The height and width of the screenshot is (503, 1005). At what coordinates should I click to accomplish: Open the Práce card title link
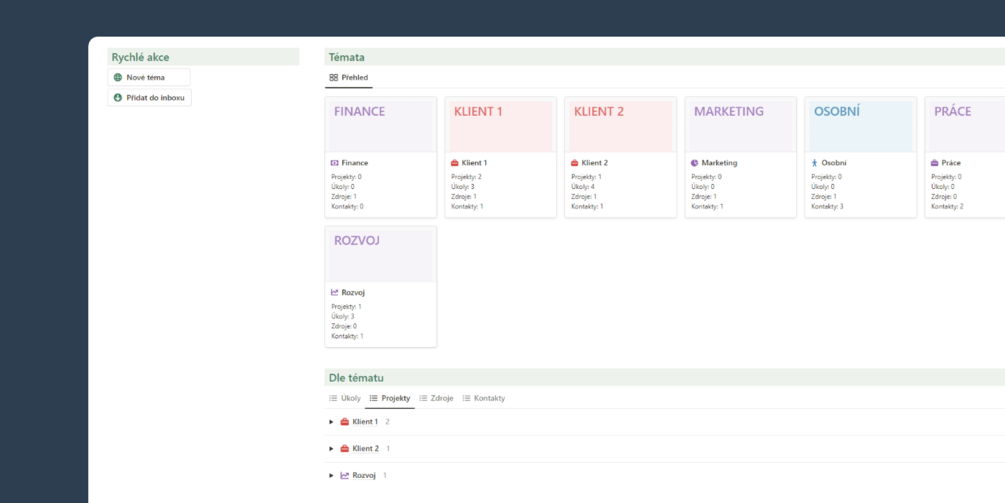pos(951,163)
